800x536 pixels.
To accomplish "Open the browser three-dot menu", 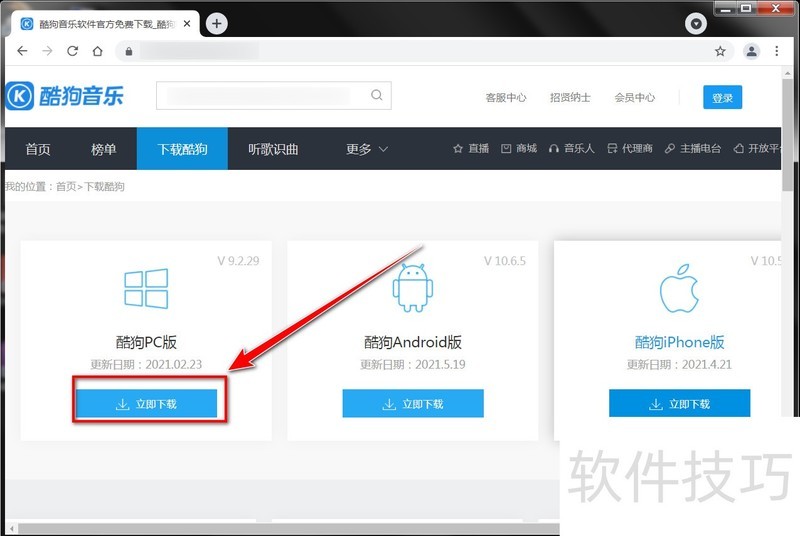I will point(777,51).
